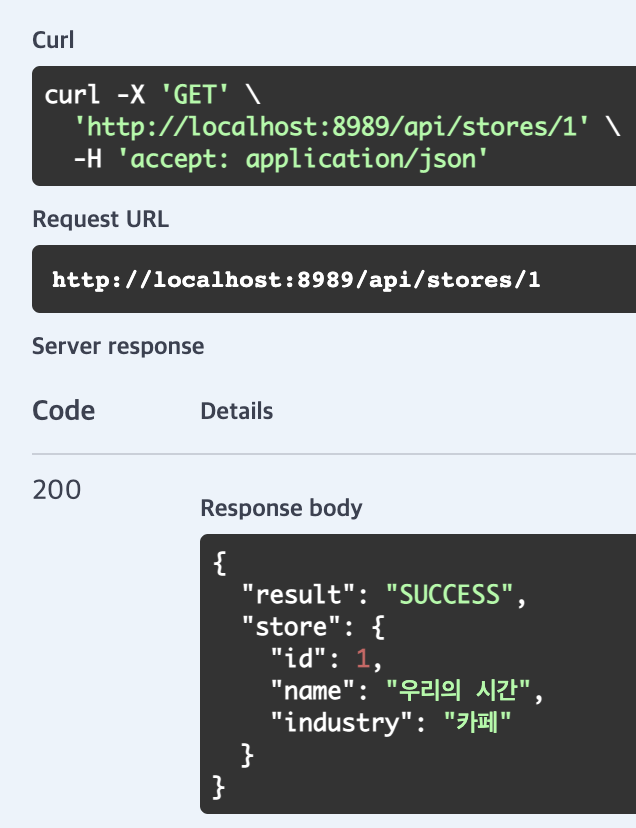Click the 'Request URL' label
This screenshot has width=636, height=828.
(x=100, y=219)
